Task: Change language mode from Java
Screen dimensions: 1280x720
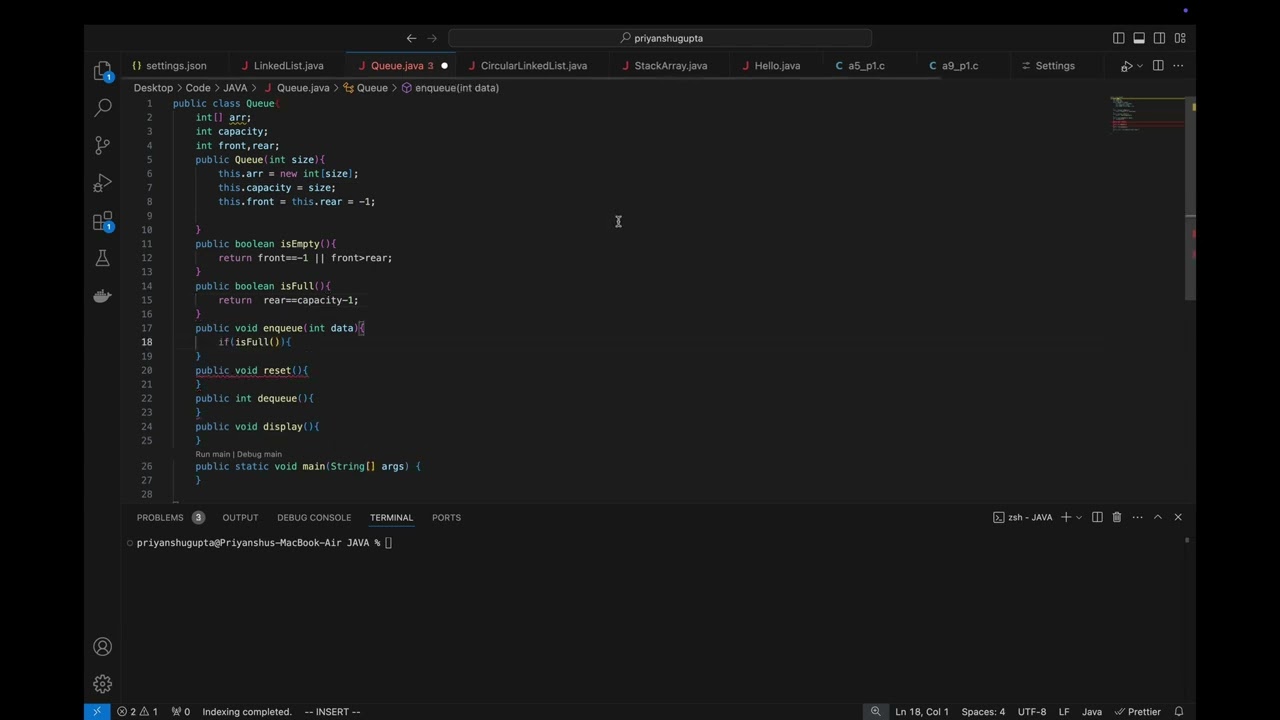Action: pyautogui.click(x=1092, y=712)
